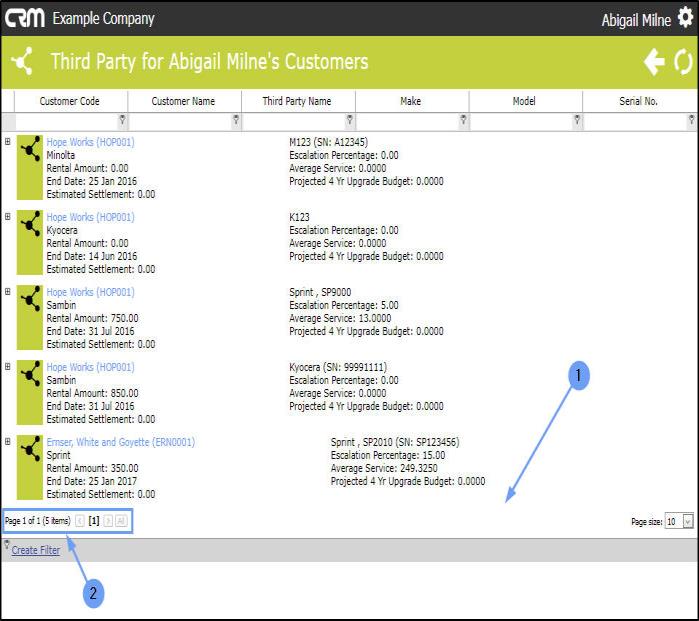Sort by Make column header
Viewport: 699px width, 621px height.
click(411, 101)
